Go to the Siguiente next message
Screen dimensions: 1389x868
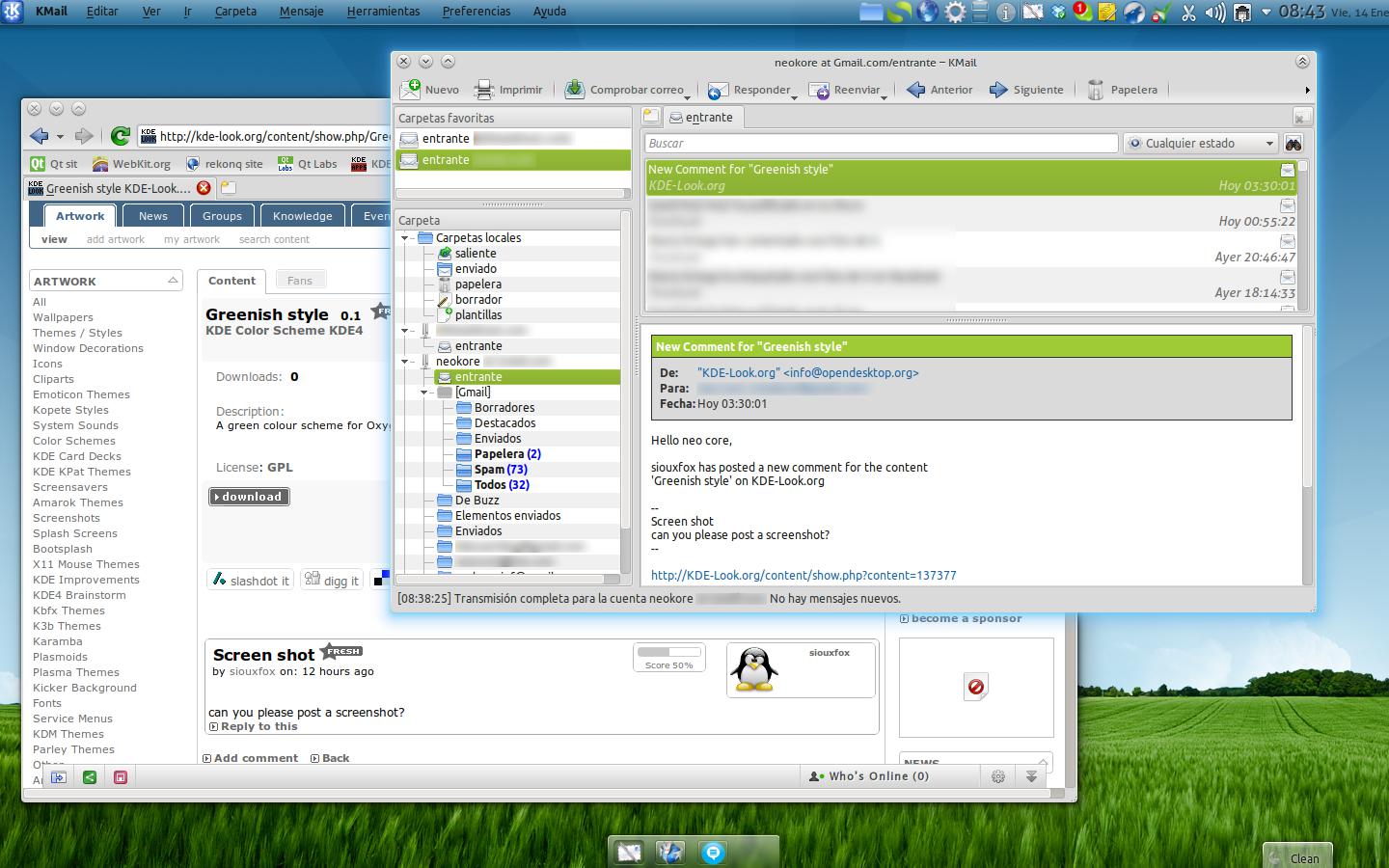pos(1025,90)
